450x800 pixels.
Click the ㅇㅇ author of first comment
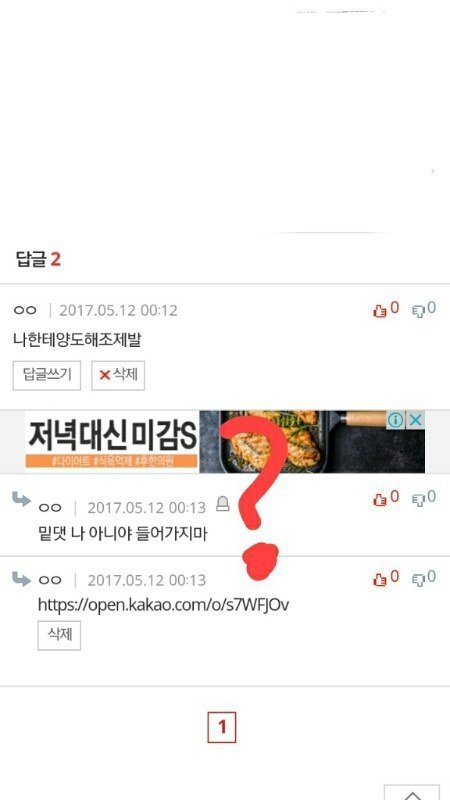[25, 310]
